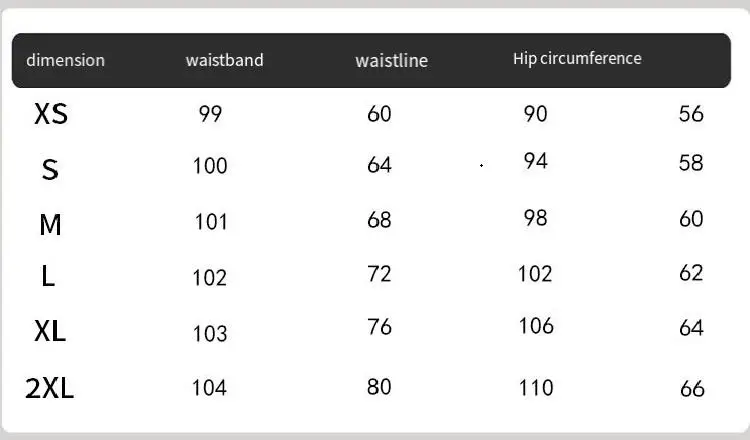Click the 2XL size row label
This screenshot has width=750, height=440.
[50, 388]
